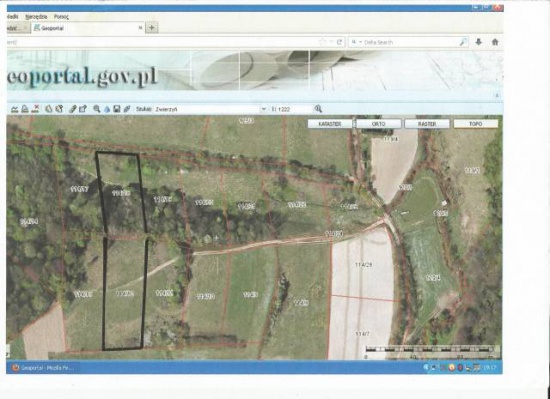Select the polygon shape tool icon

49,109
